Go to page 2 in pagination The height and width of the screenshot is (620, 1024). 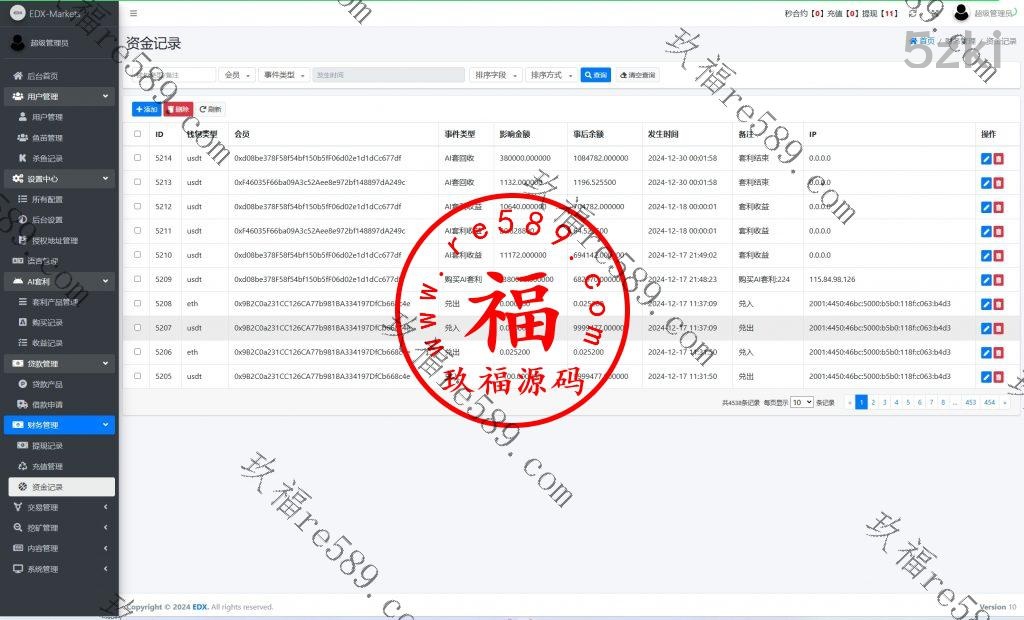873,402
